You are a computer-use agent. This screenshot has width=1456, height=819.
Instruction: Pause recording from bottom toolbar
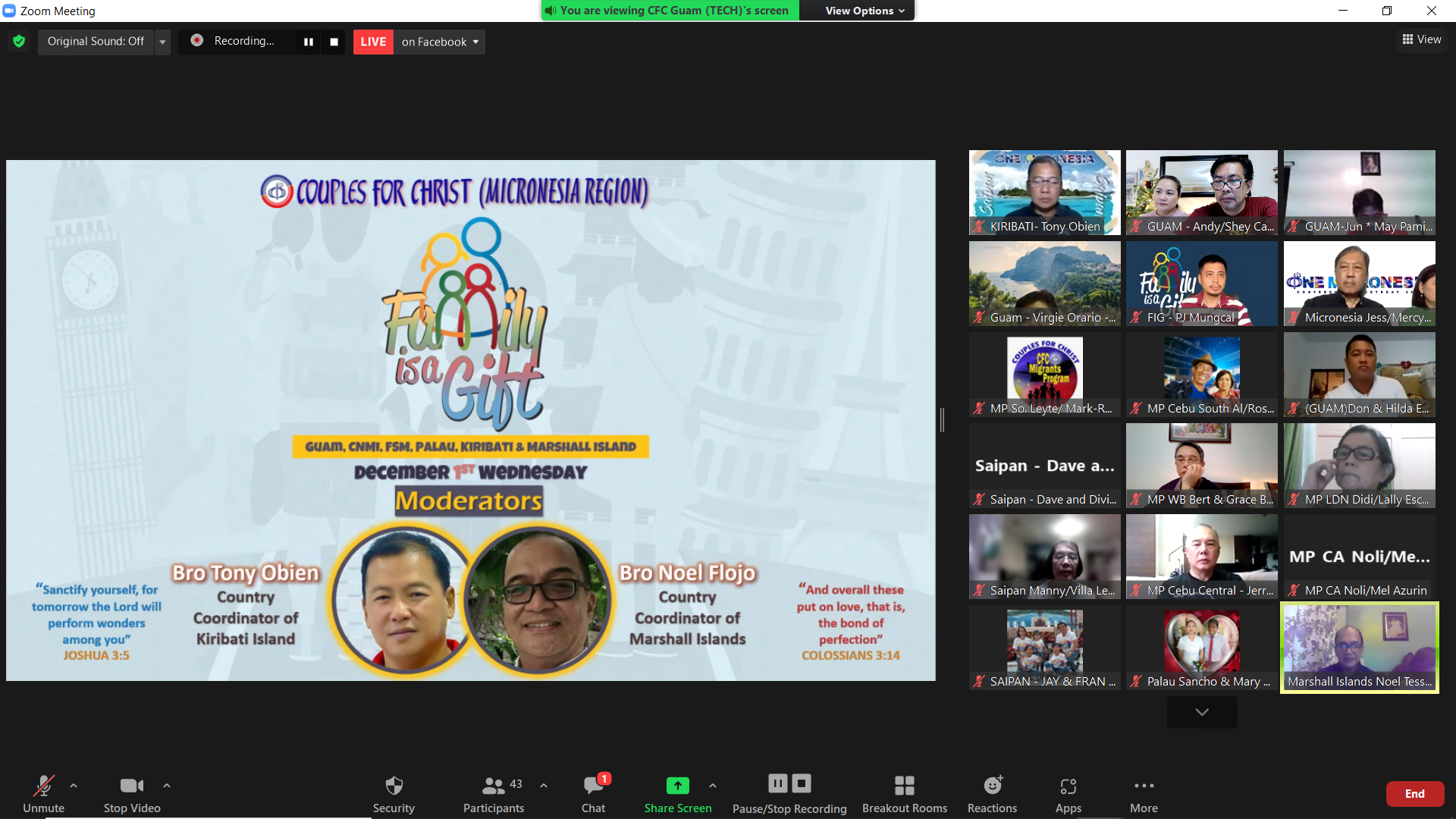778,783
